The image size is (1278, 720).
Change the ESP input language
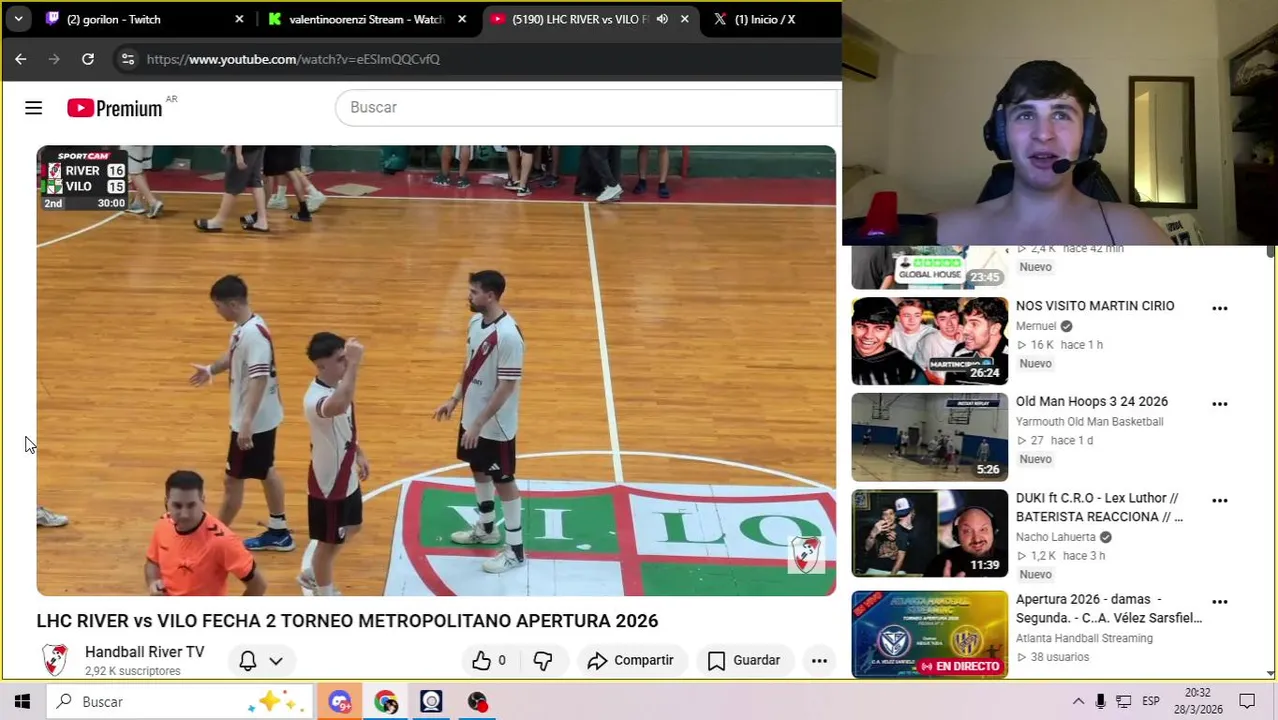tap(1151, 702)
